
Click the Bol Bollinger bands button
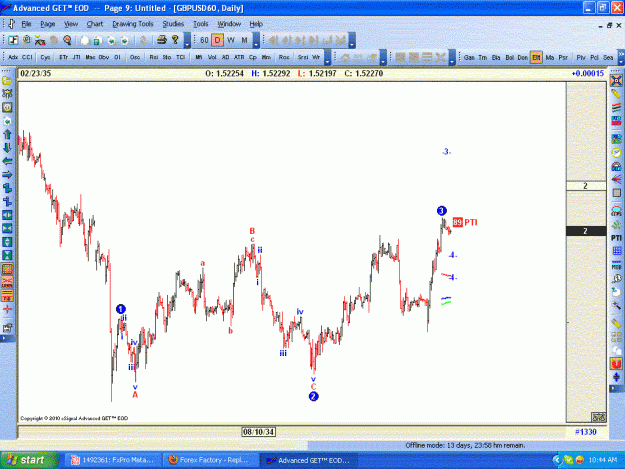[x=509, y=57]
